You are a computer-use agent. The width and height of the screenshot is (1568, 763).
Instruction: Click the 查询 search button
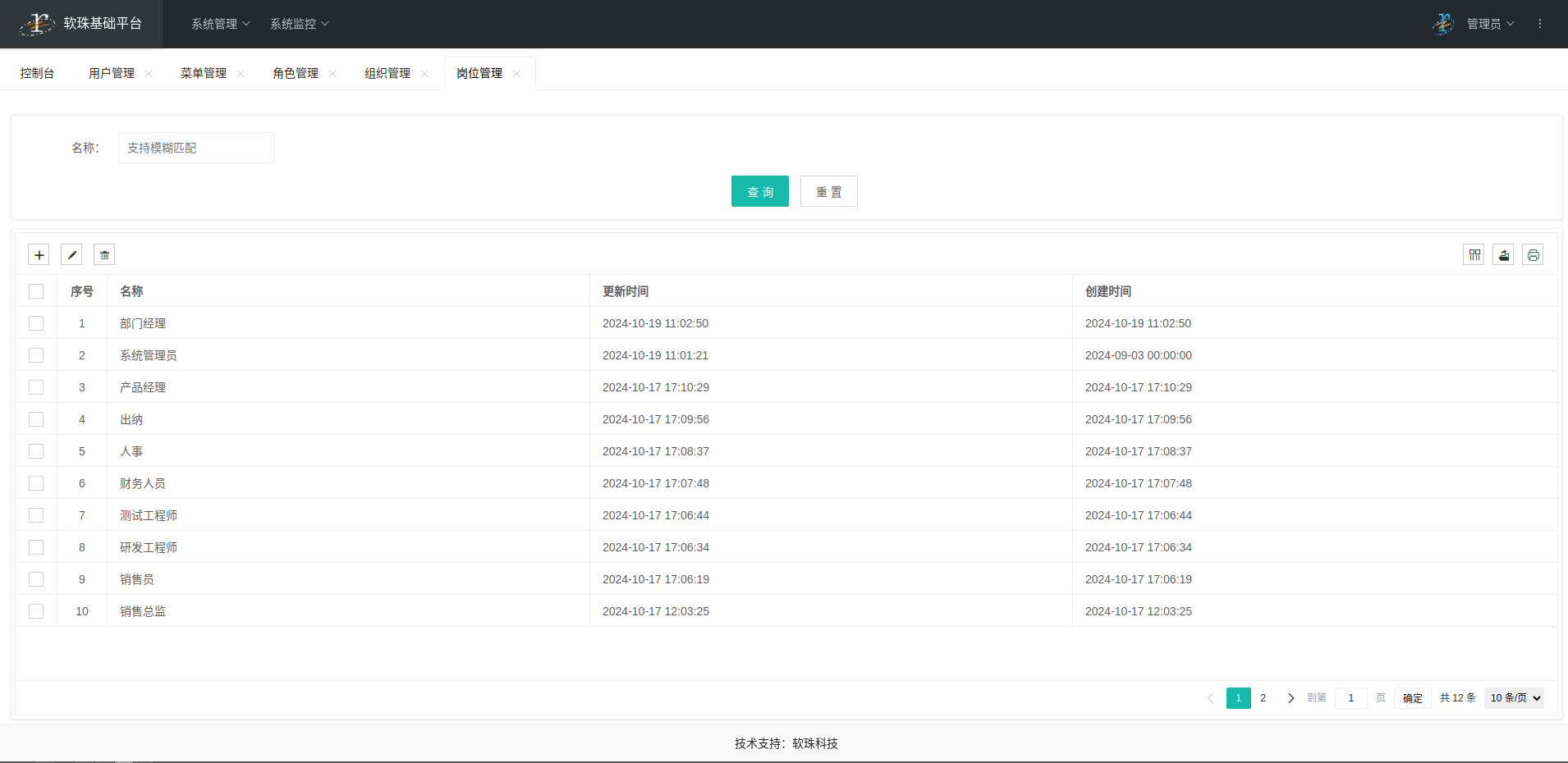tap(759, 191)
